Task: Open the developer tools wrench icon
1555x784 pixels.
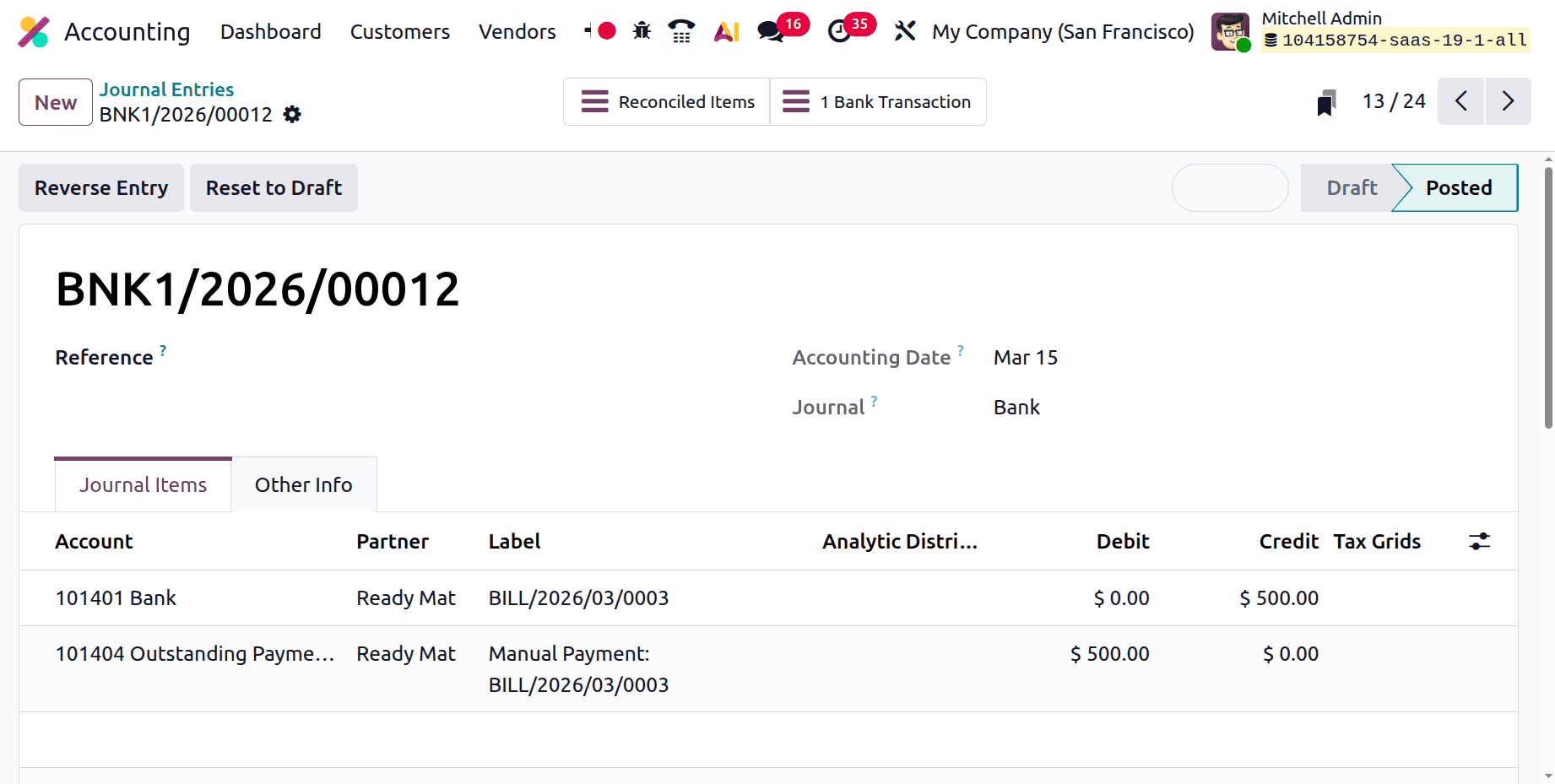Action: [x=905, y=30]
